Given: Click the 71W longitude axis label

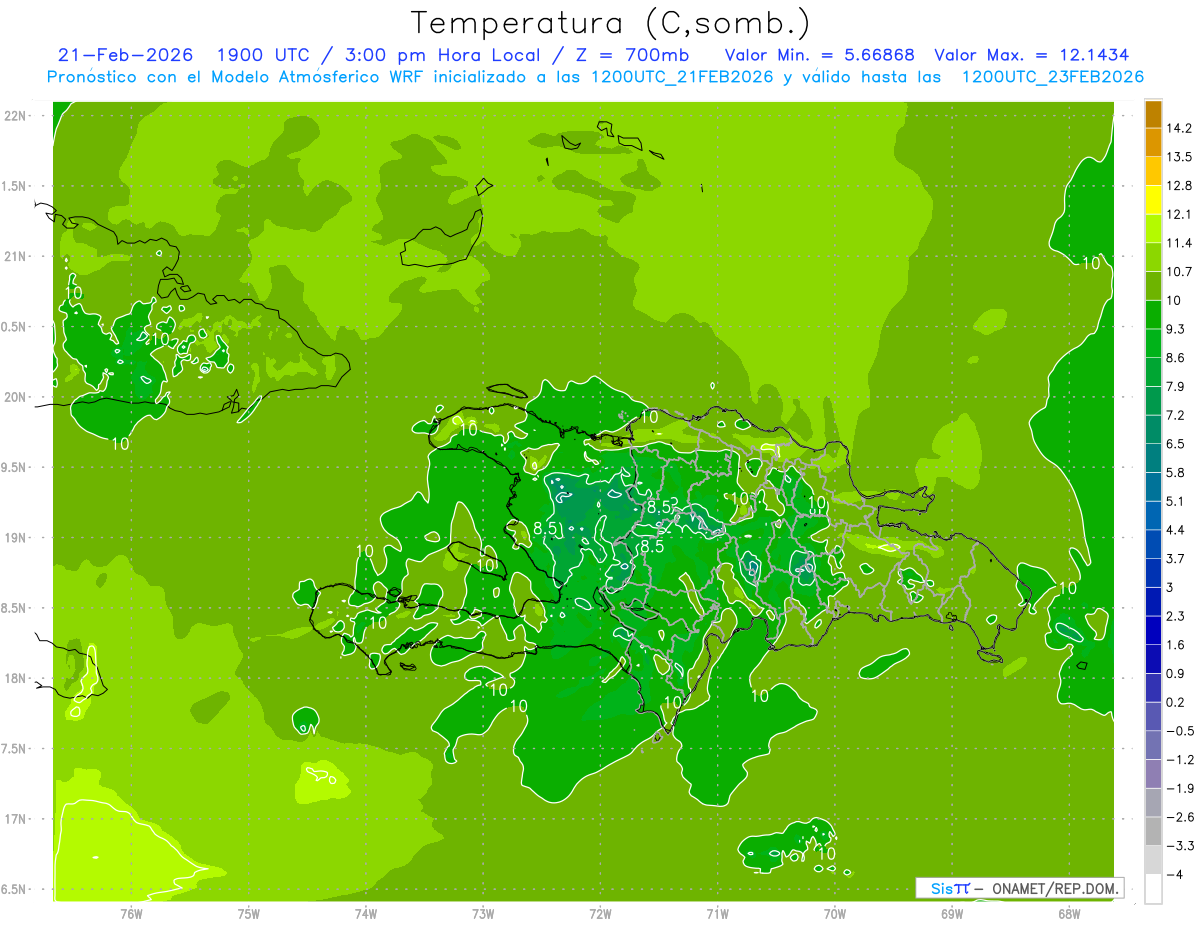Looking at the screenshot, I should click(x=717, y=913).
